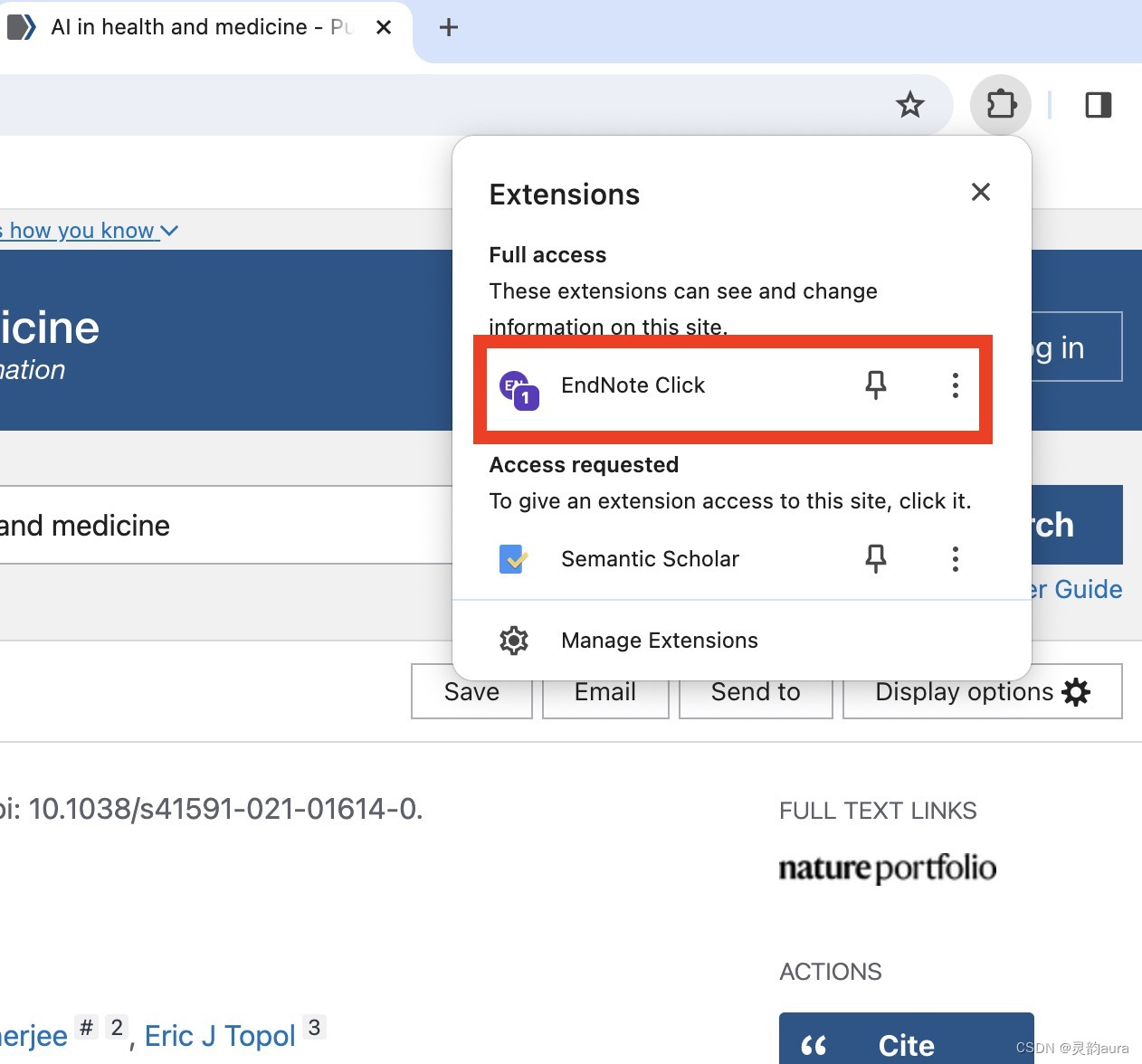The image size is (1142, 1064).
Task: Click the quotation mark icon on Cite
Action: coord(814,1047)
